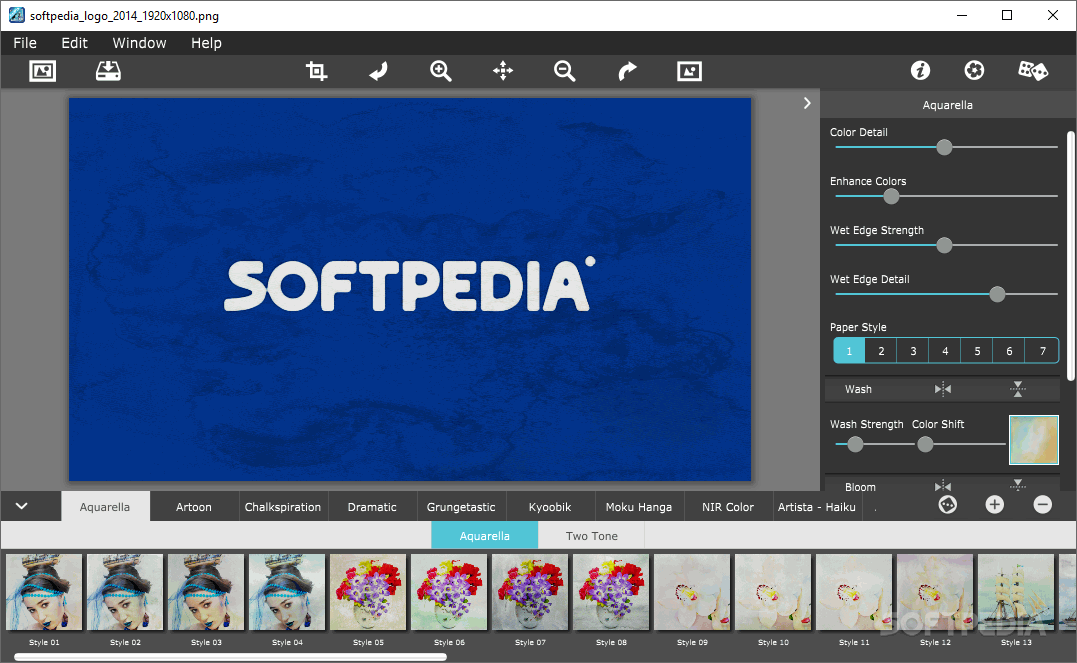Click the presets horizontal scrollbar

pos(231,657)
